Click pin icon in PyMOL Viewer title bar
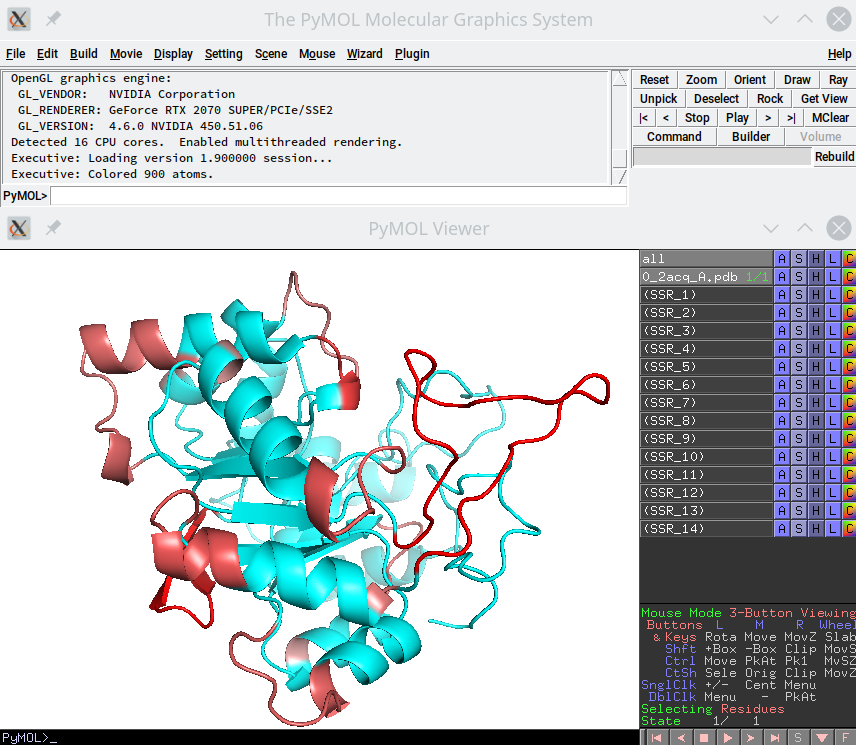The height and width of the screenshot is (745, 856). pos(53,228)
